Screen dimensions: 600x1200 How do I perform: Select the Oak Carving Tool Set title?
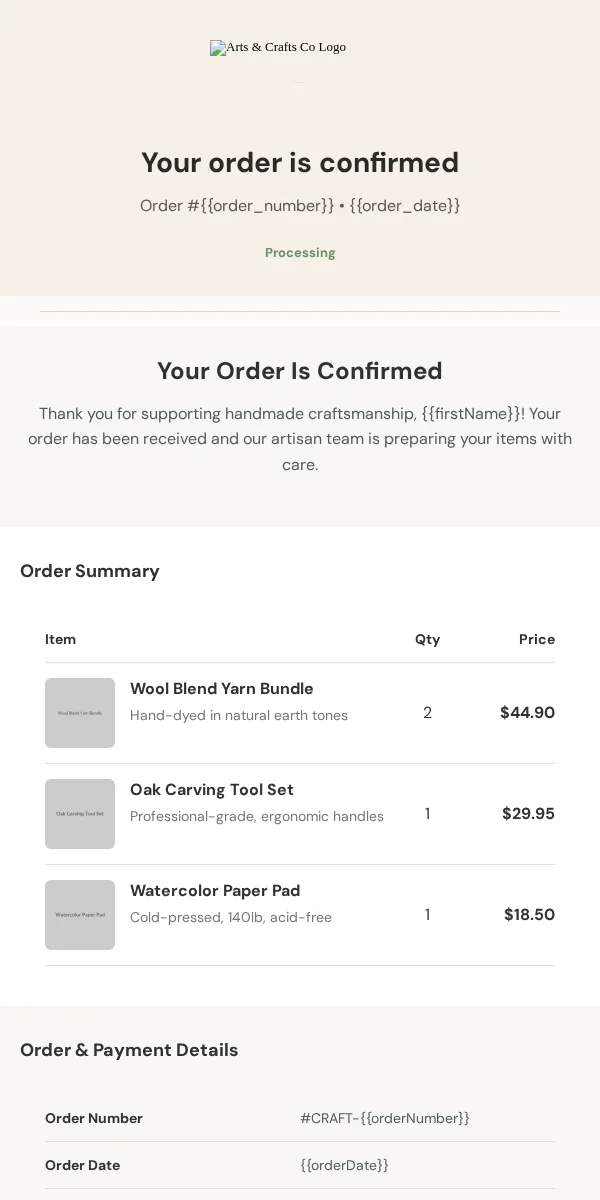point(212,790)
